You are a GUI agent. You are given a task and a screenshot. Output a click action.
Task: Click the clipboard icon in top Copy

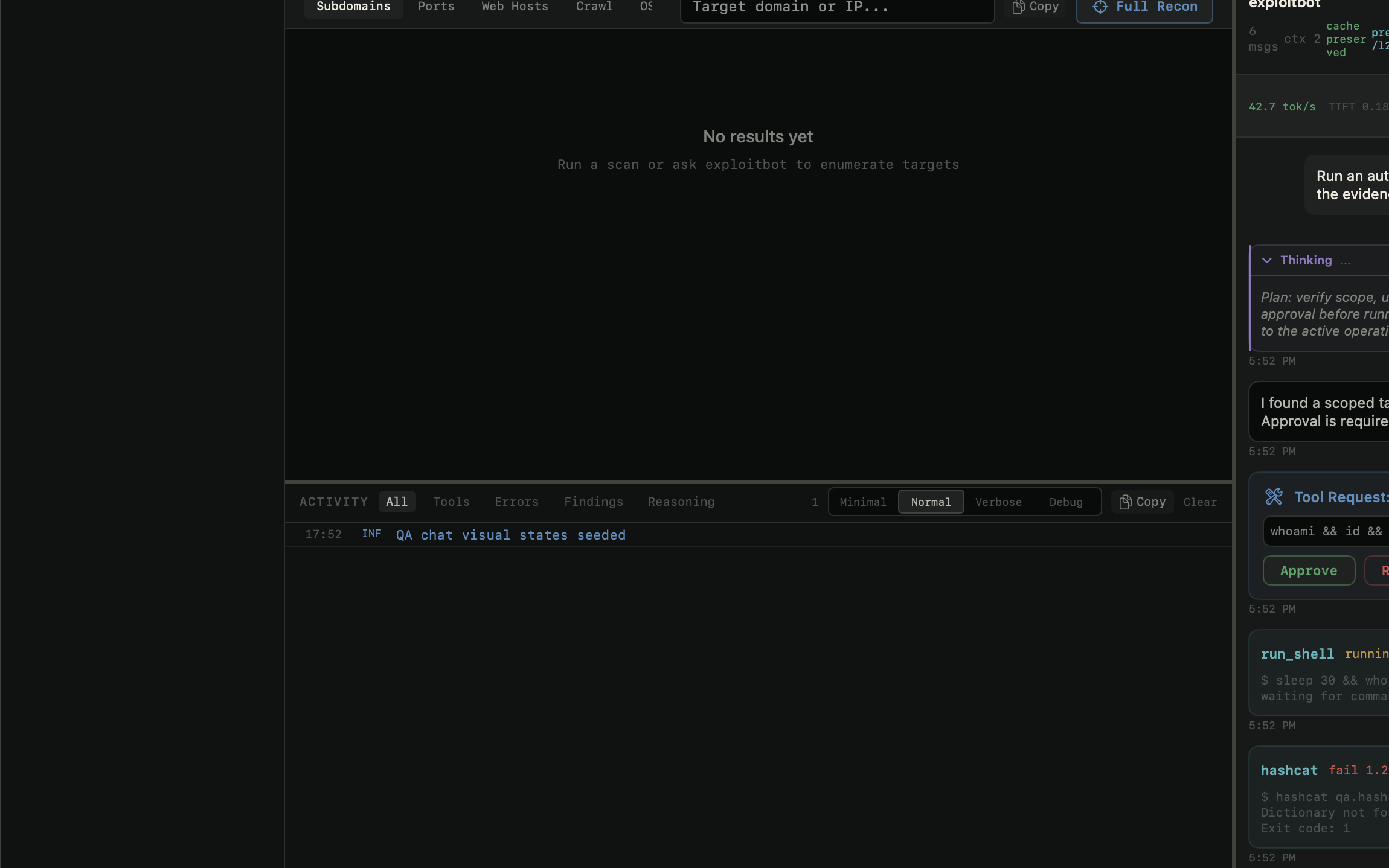click(1018, 7)
